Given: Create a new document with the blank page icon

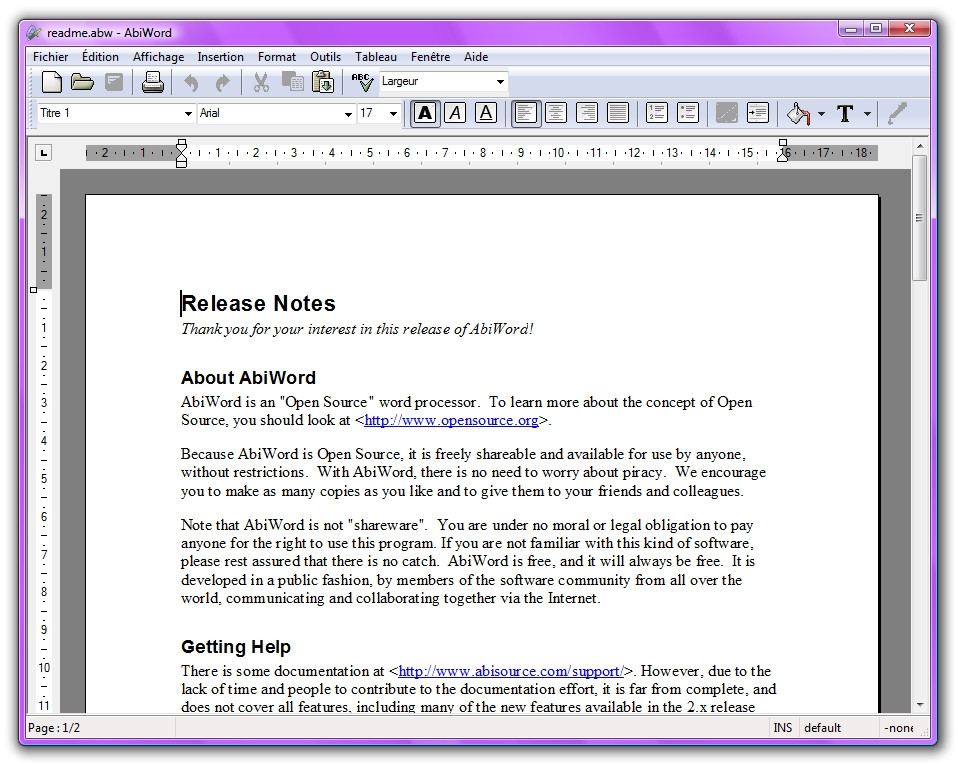Looking at the screenshot, I should 51,81.
